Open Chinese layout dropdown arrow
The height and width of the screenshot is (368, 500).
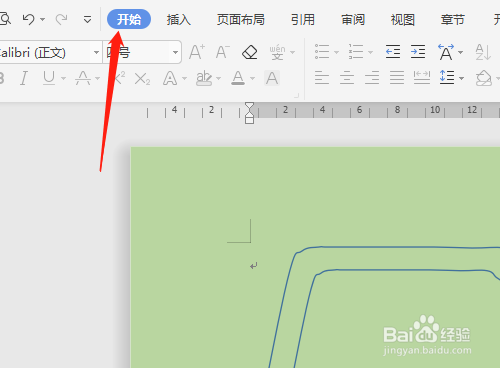pyautogui.click(x=461, y=53)
